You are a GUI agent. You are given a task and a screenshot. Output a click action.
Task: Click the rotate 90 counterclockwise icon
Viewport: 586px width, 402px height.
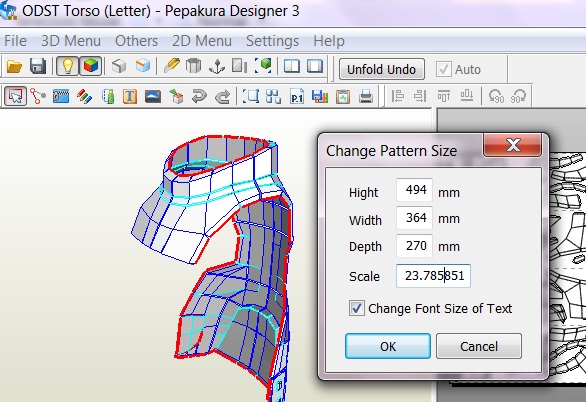point(496,96)
